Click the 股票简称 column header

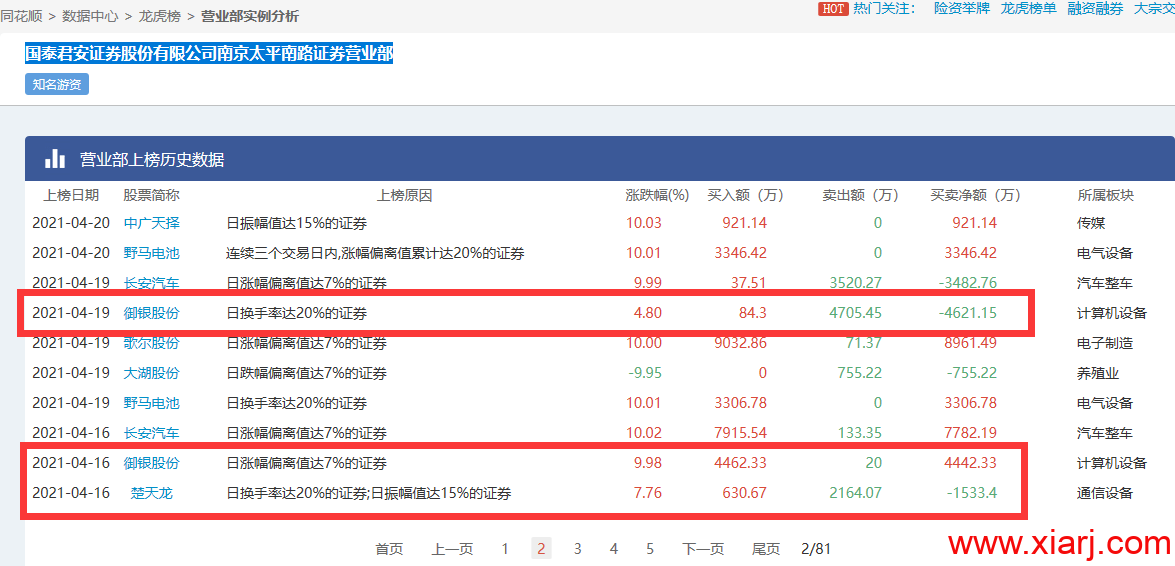coord(151,196)
